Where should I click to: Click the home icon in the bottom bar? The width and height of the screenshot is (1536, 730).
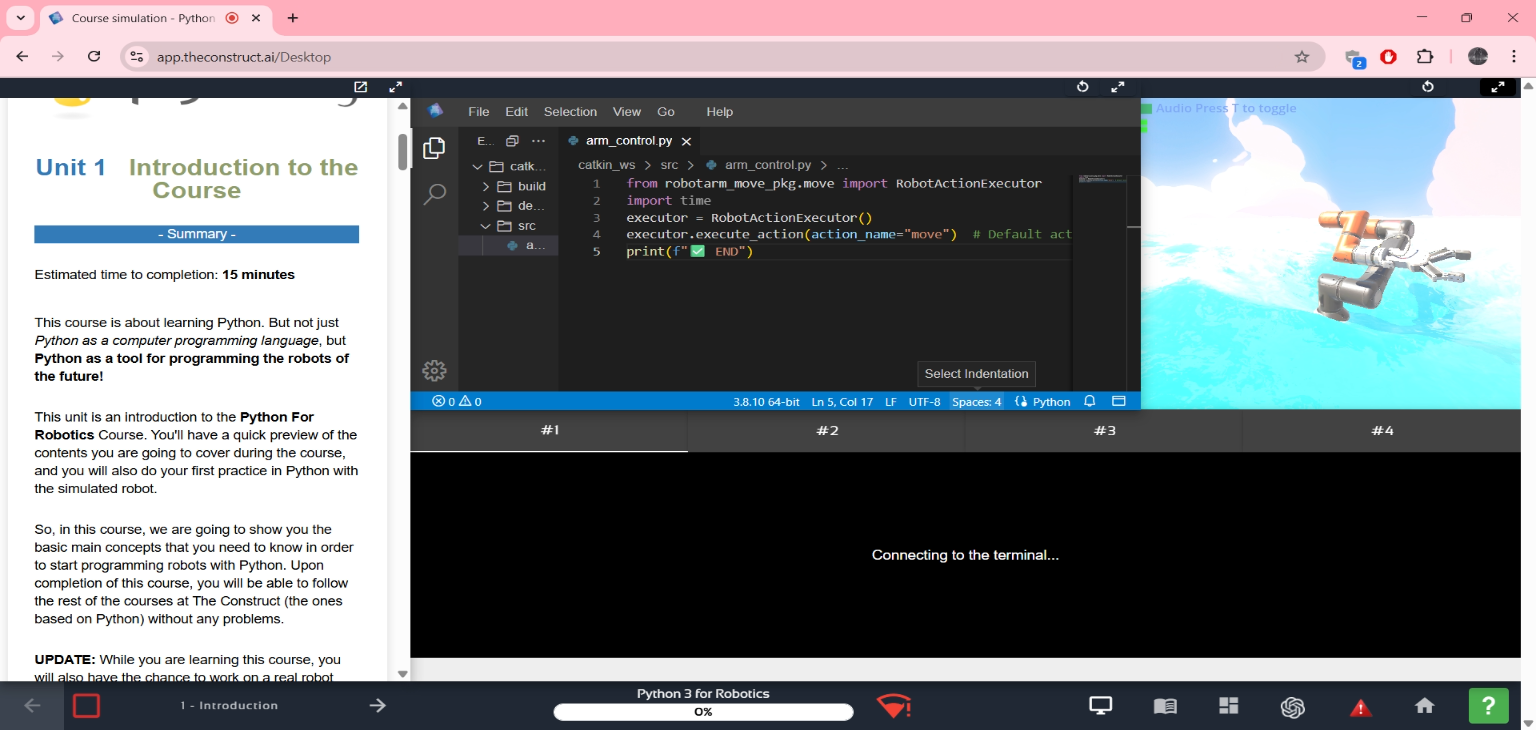pyautogui.click(x=1425, y=706)
